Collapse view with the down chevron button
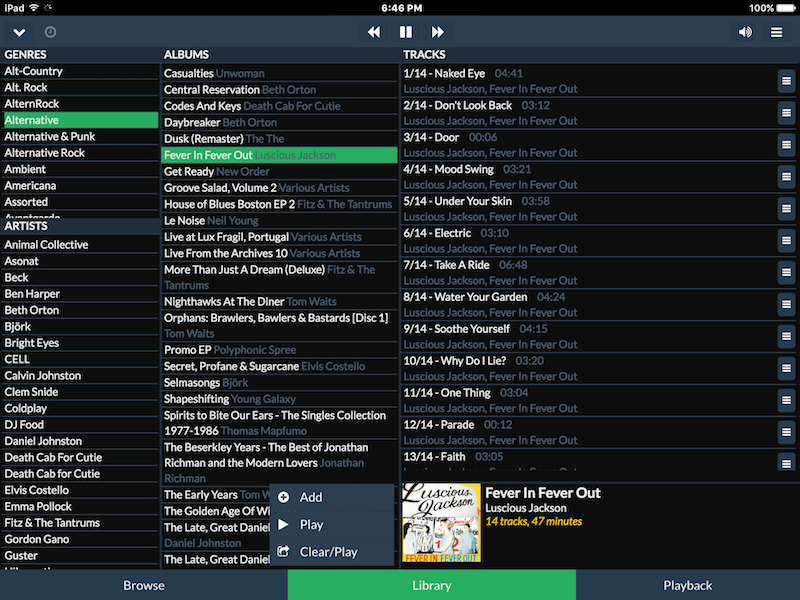Viewport: 800px width, 600px height. 19,32
